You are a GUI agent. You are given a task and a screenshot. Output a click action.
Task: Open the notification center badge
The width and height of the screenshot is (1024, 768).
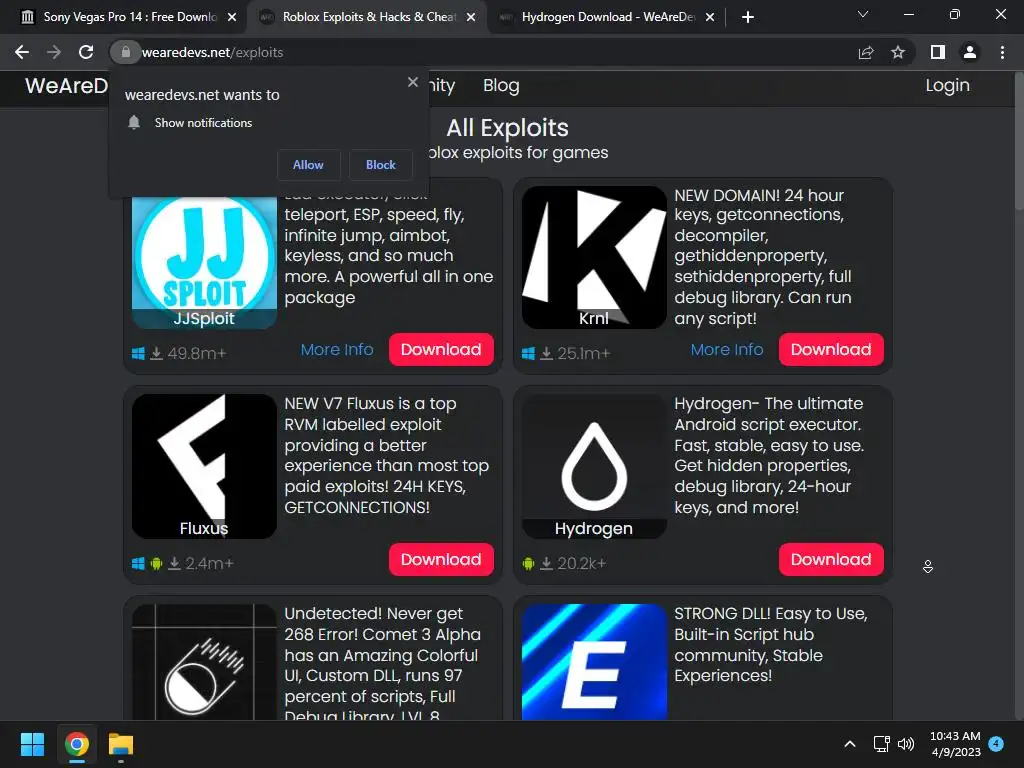996,743
